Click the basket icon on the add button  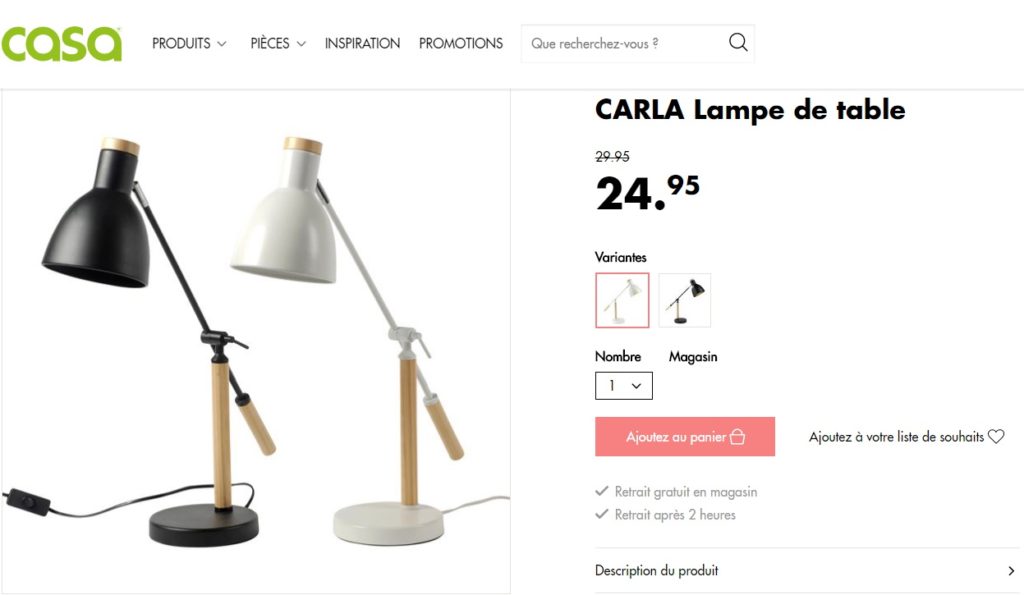pyautogui.click(x=737, y=437)
